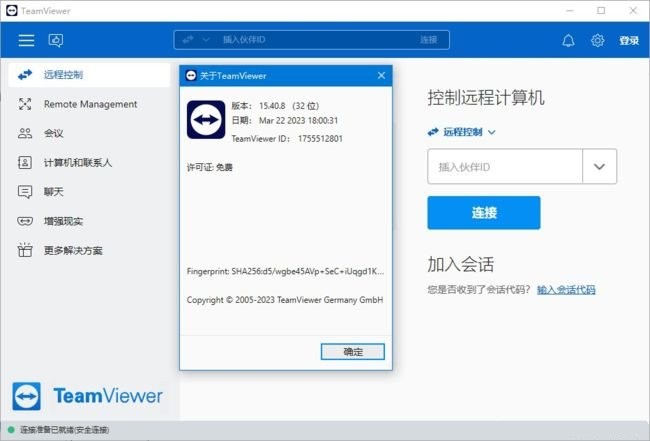Click the remote screen feedback icon in the header

tap(56, 40)
